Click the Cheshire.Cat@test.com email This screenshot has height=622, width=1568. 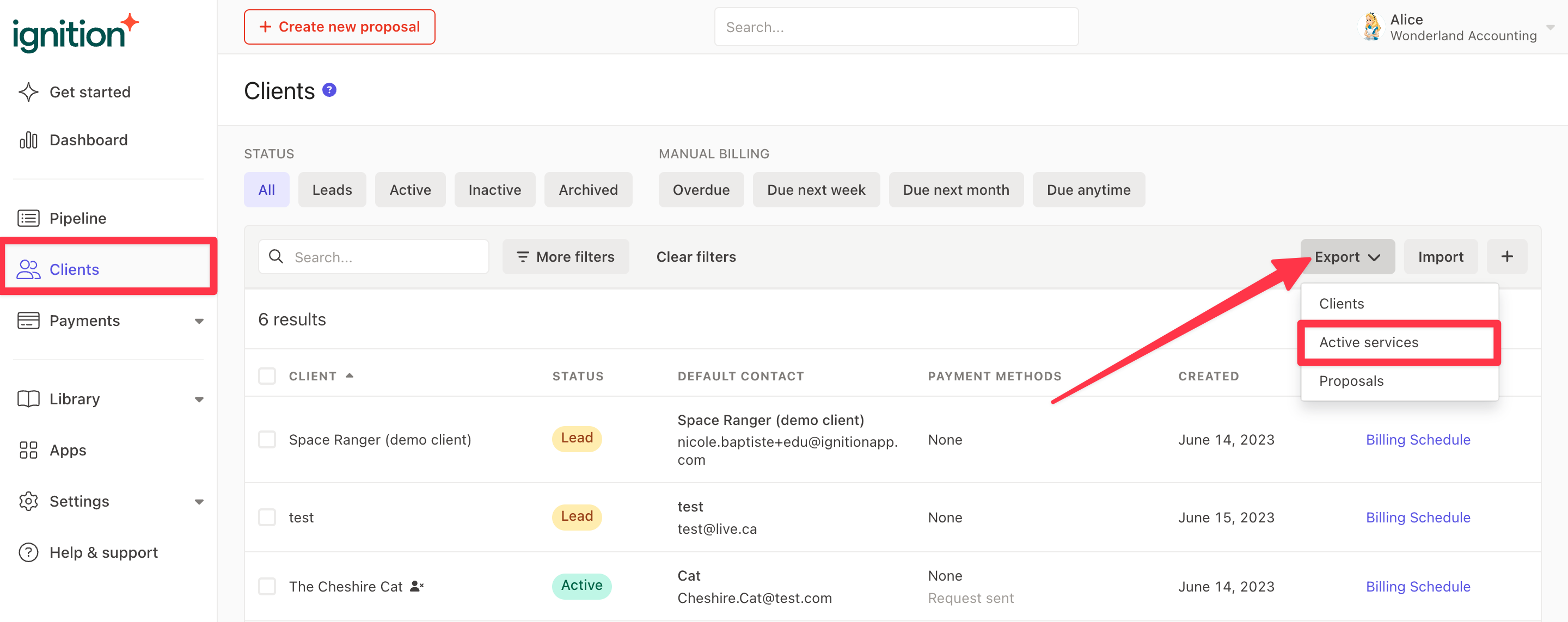click(754, 598)
